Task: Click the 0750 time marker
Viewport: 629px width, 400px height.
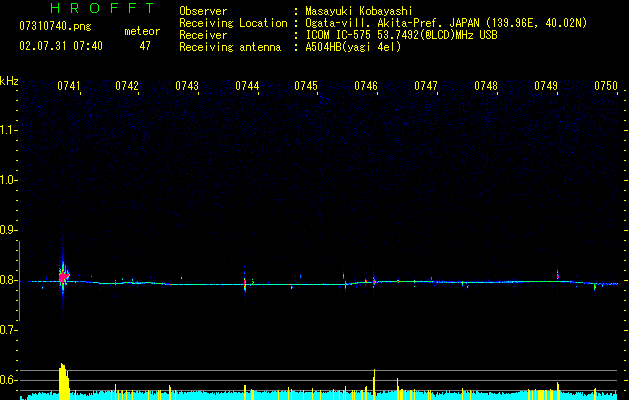Action: pos(606,86)
